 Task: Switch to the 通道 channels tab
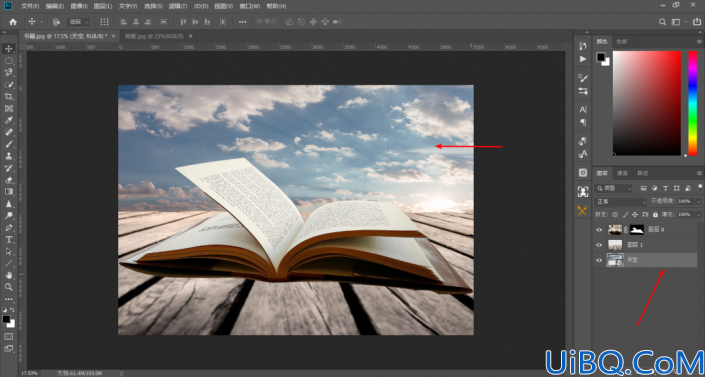(x=622, y=173)
